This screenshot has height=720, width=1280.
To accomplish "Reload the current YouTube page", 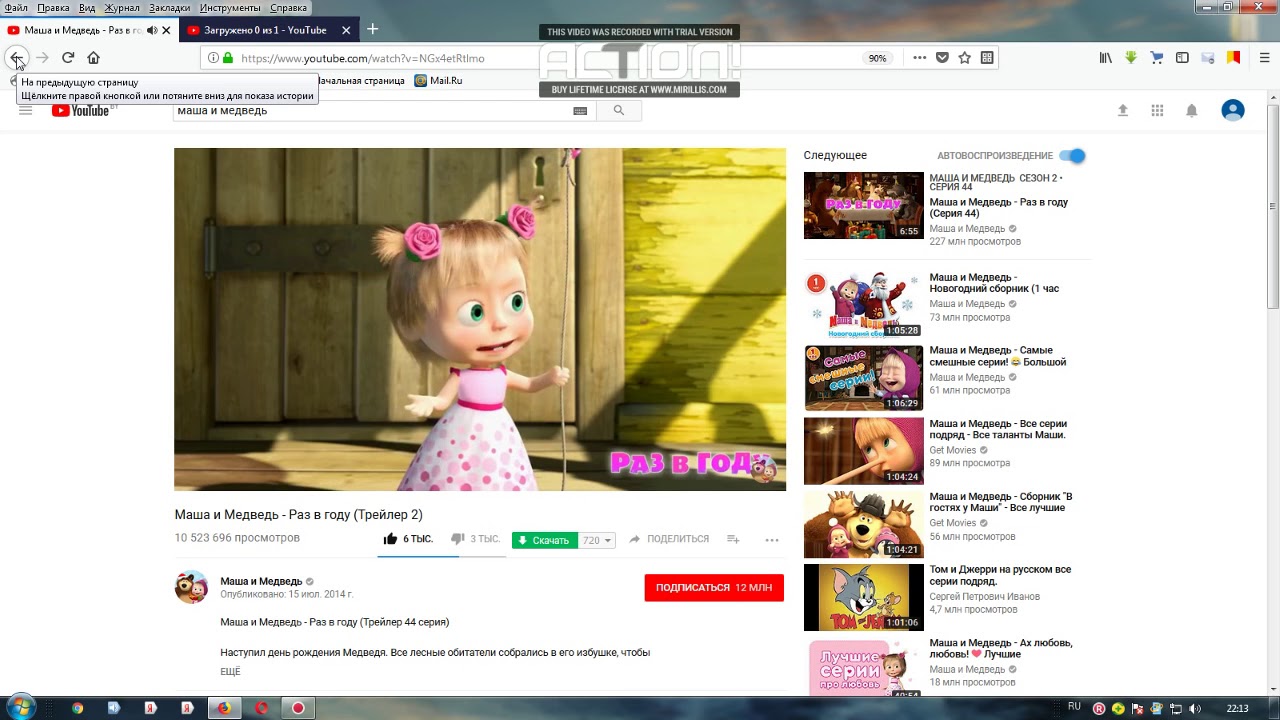I will tap(68, 58).
